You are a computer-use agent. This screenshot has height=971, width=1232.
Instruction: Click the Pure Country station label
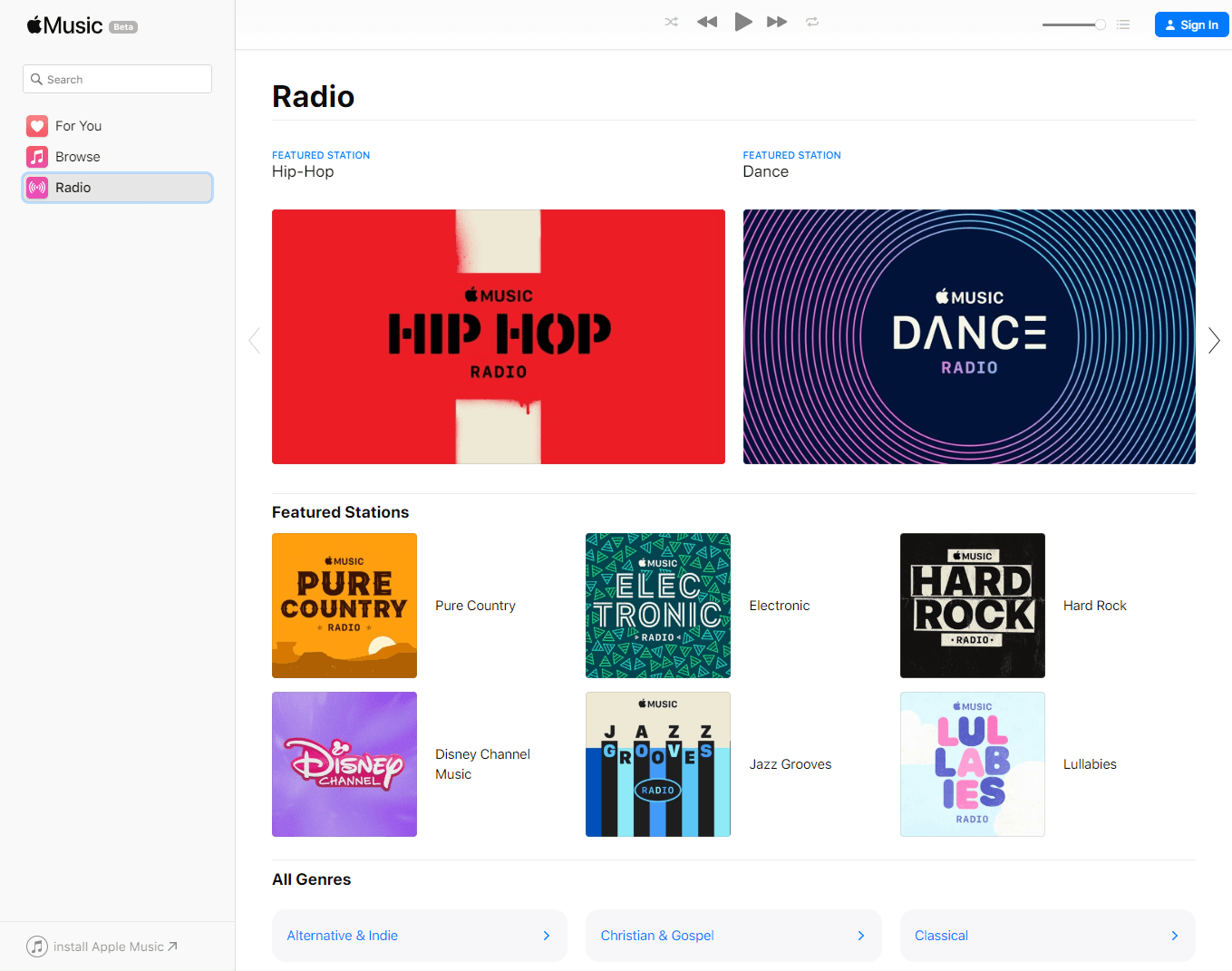tap(475, 606)
